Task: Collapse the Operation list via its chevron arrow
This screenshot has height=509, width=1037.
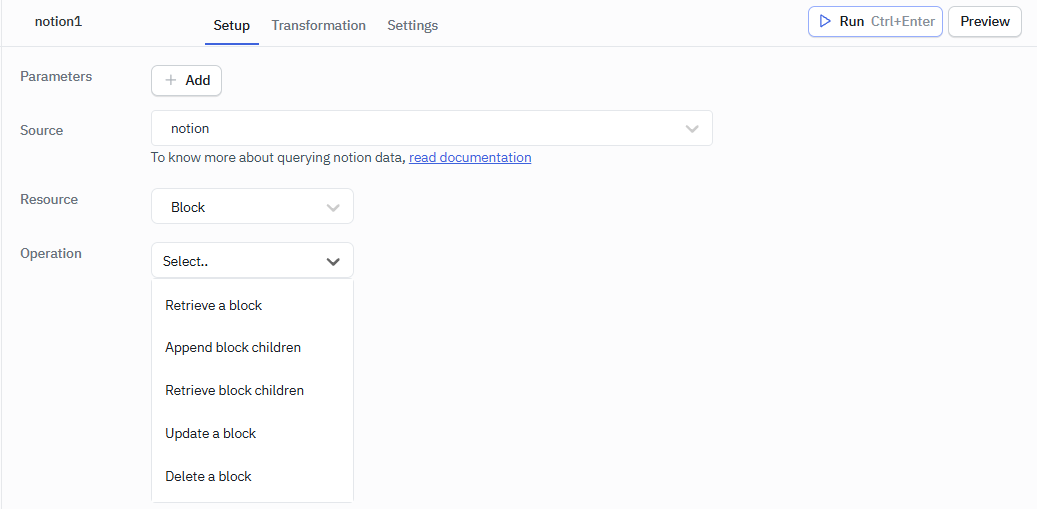Action: pyautogui.click(x=333, y=261)
